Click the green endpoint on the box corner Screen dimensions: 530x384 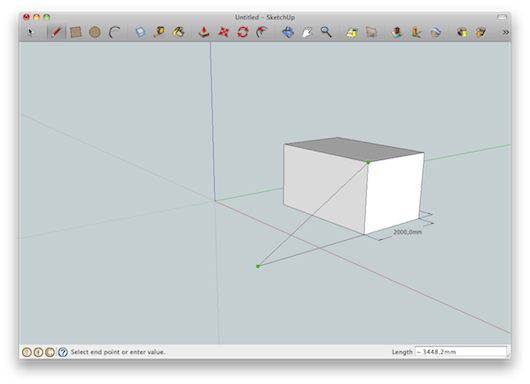point(368,163)
